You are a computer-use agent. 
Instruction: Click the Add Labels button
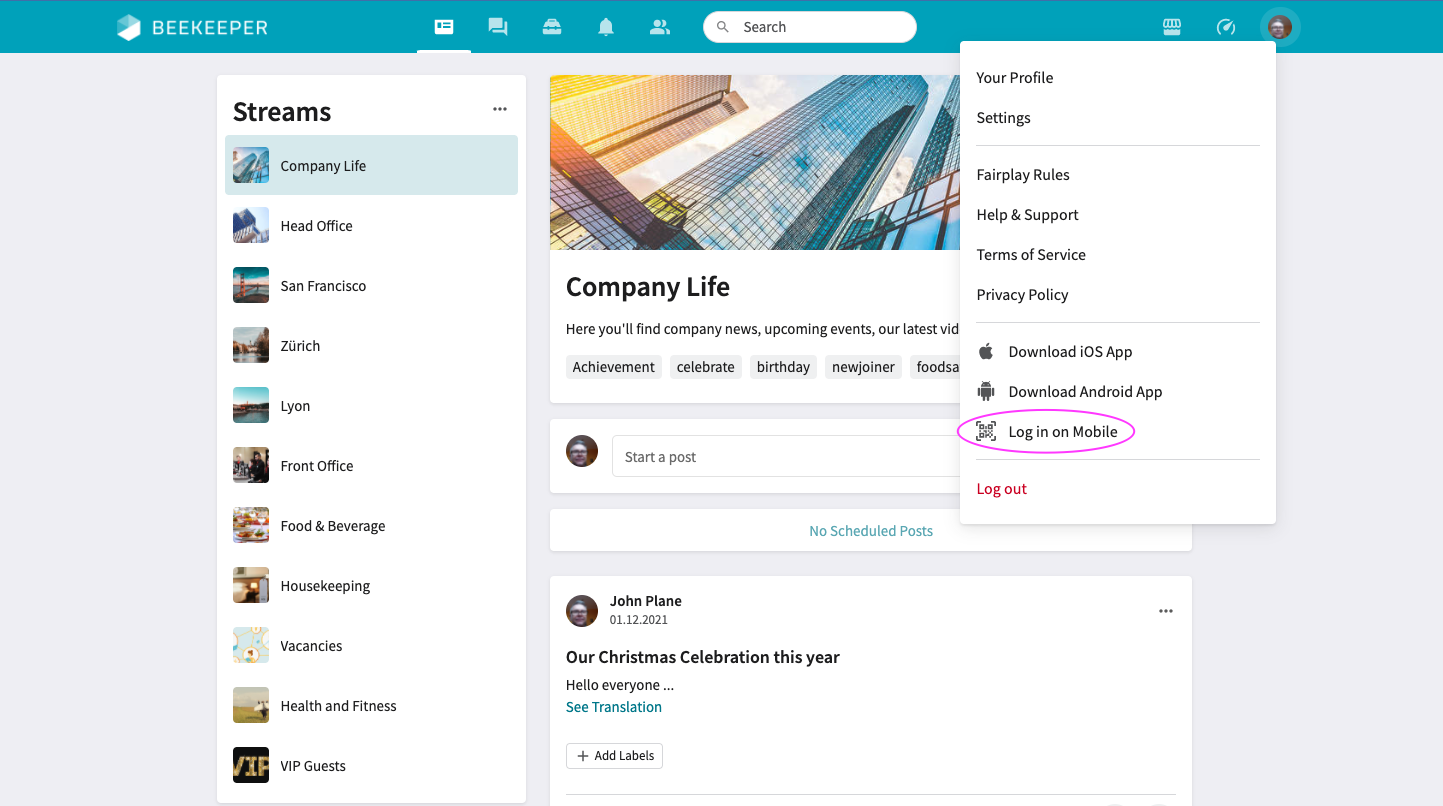pos(614,756)
